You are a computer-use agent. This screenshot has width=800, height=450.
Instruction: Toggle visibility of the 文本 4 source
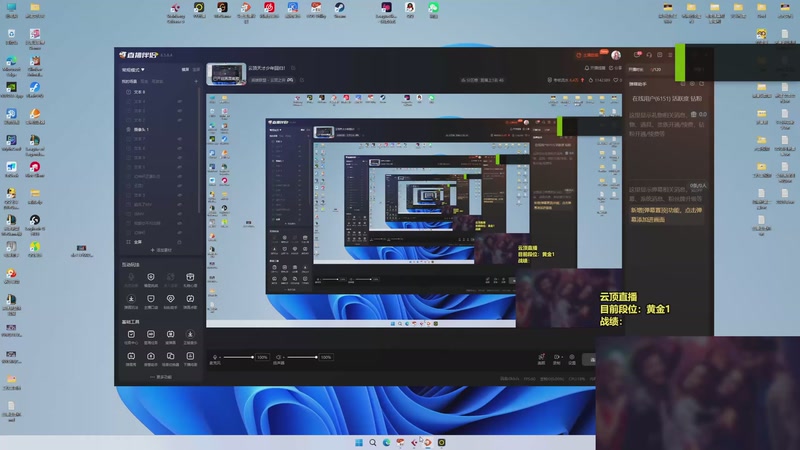(180, 102)
